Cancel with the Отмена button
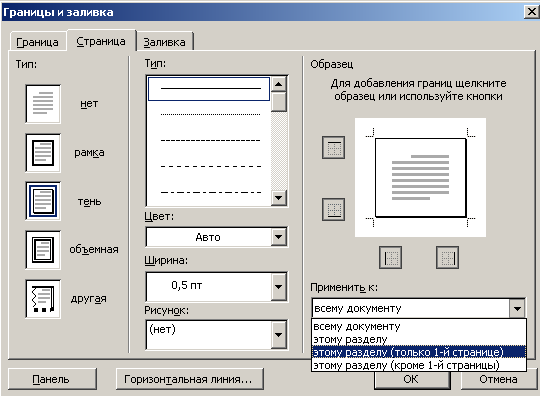 (x=499, y=380)
